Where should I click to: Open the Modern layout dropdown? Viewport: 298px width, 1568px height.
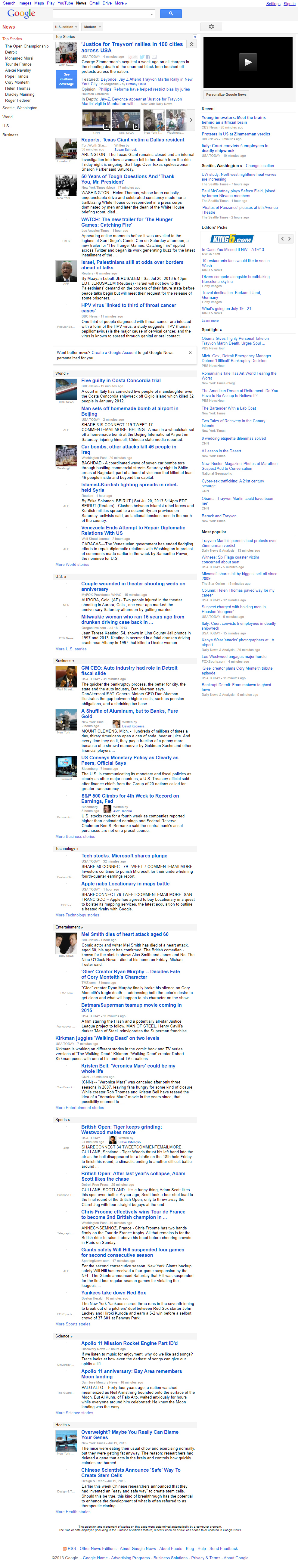click(92, 27)
